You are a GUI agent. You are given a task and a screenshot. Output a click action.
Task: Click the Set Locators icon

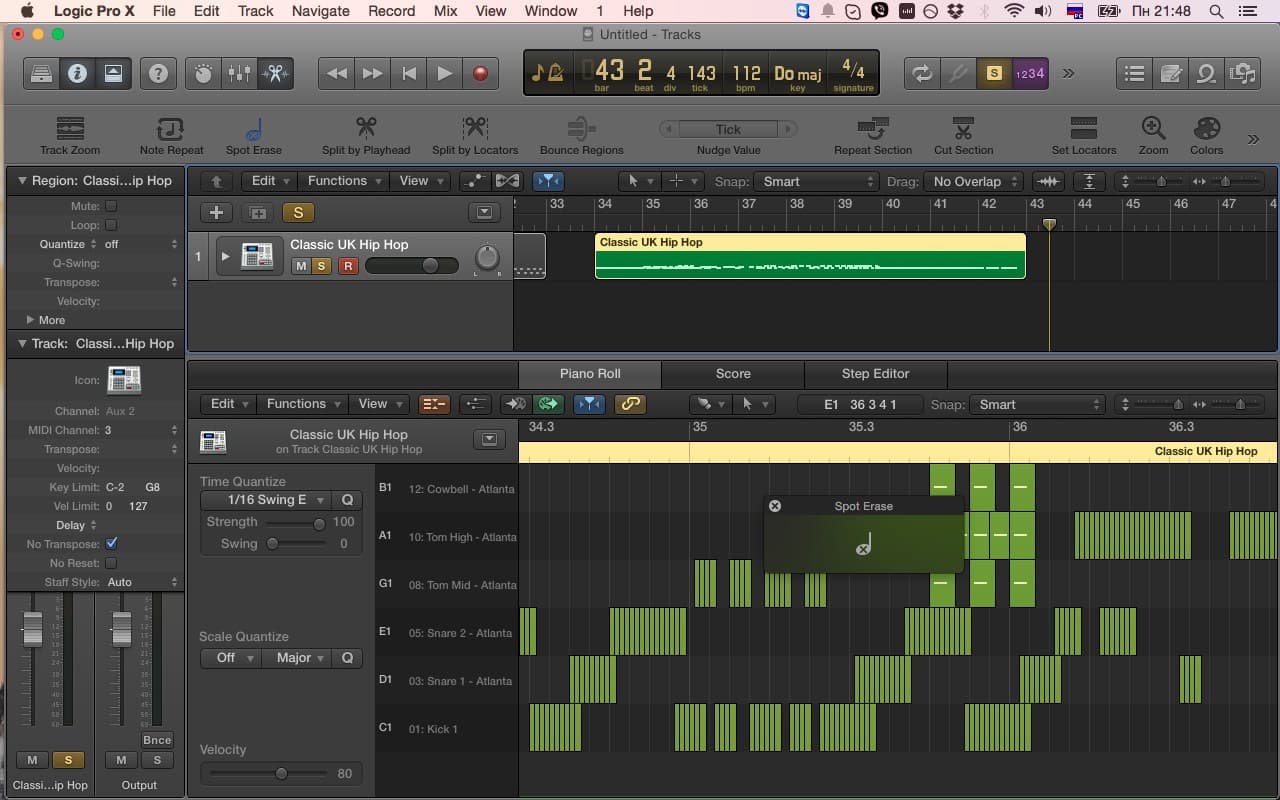(1083, 129)
